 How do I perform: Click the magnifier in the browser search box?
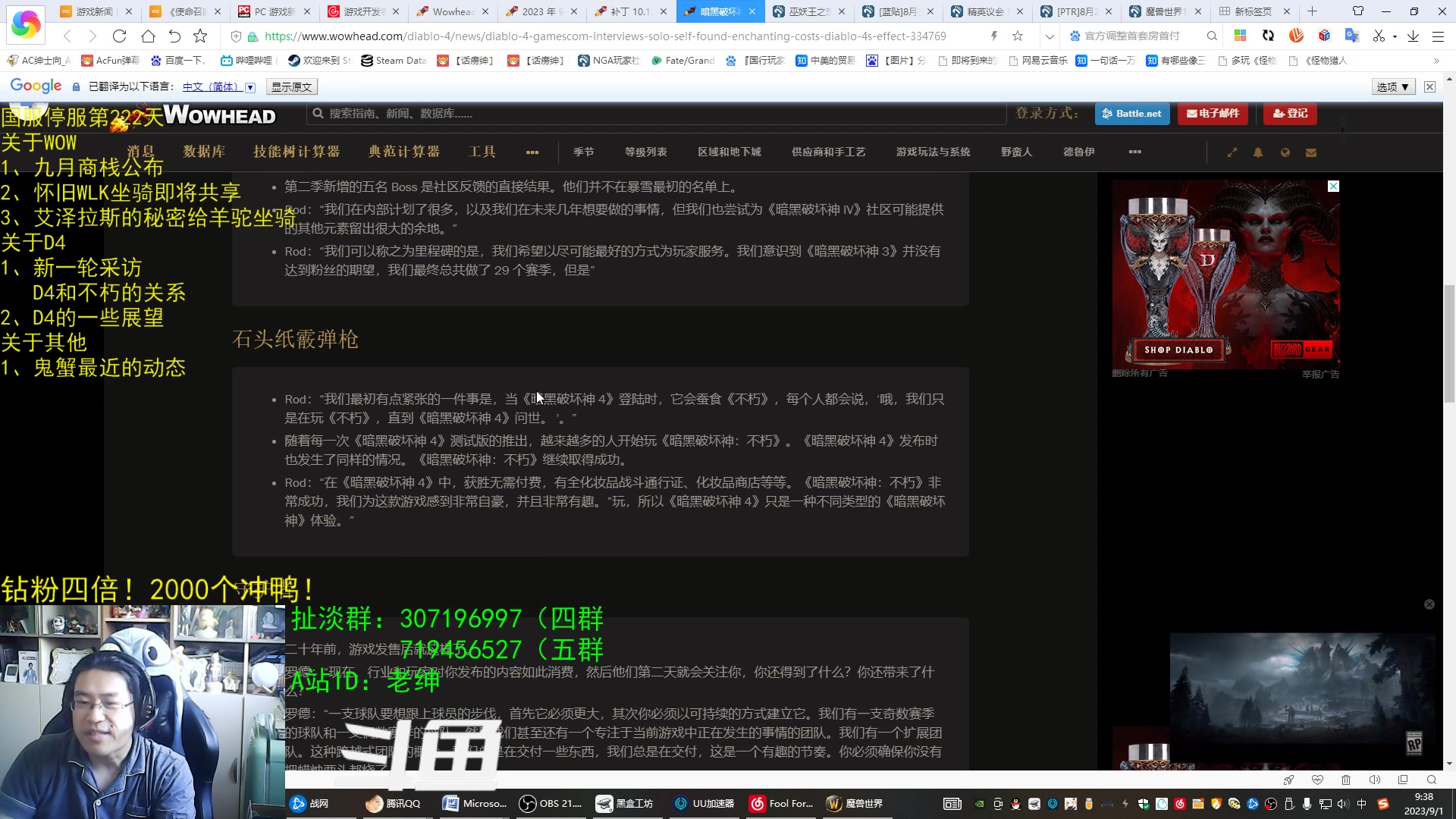tap(1212, 36)
